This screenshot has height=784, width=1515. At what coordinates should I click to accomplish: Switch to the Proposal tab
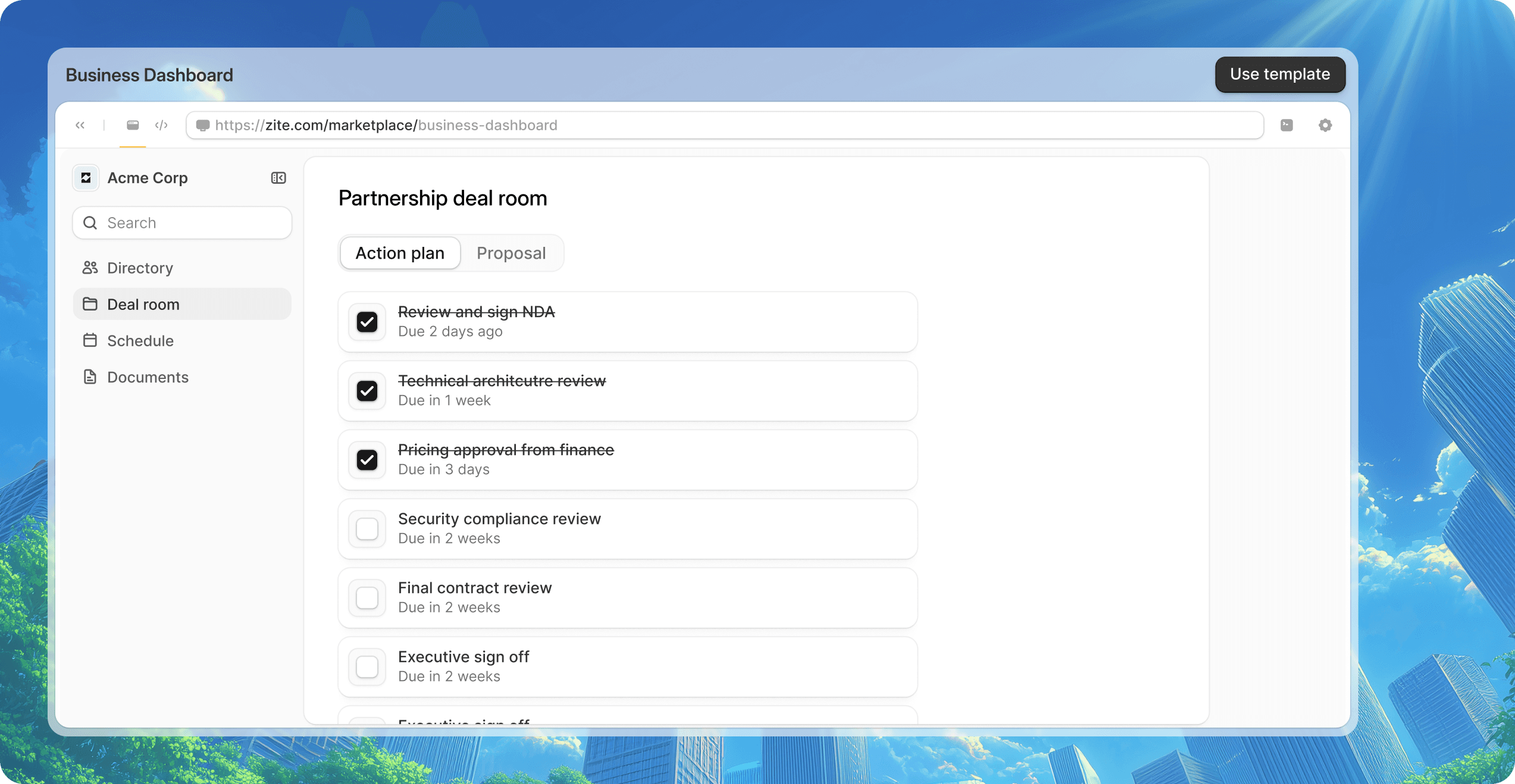tap(511, 253)
